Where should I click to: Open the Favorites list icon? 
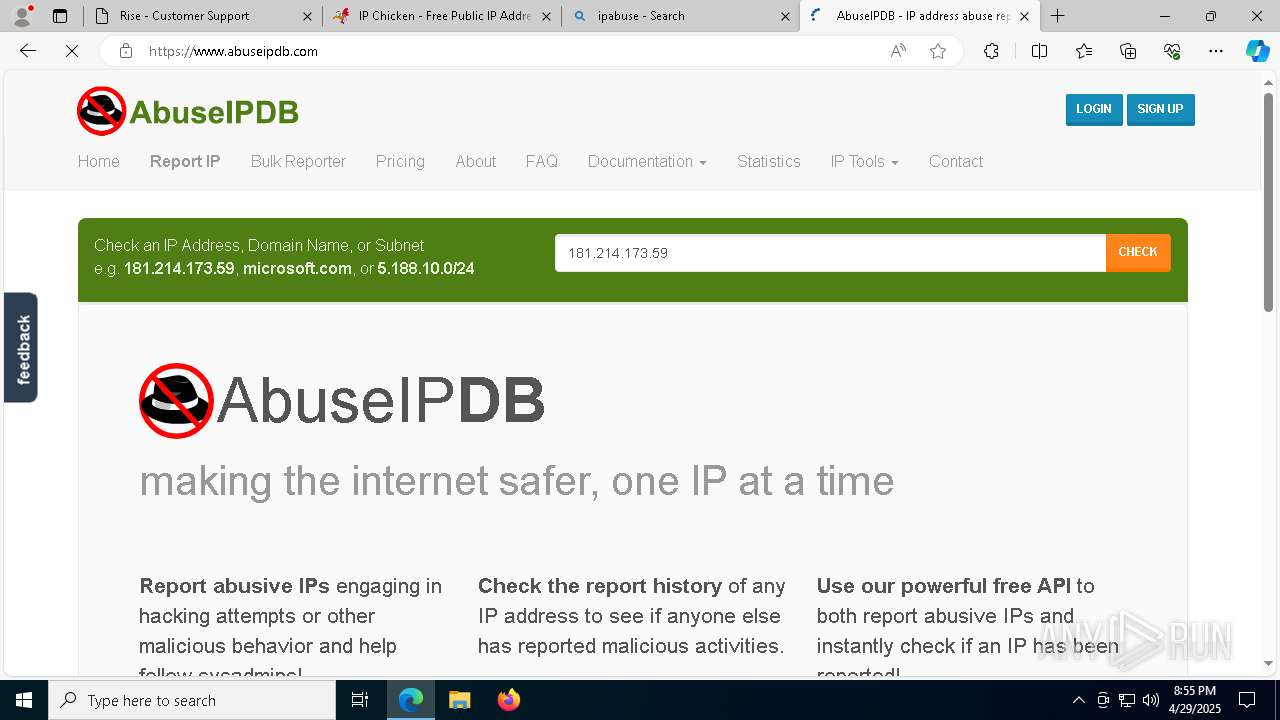coord(1084,51)
